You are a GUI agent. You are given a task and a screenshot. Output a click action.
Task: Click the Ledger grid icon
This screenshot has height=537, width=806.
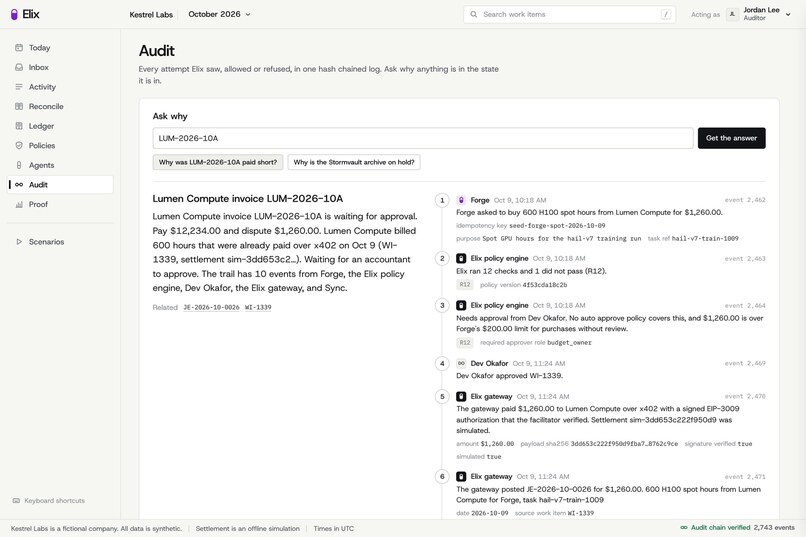pyautogui.click(x=19, y=126)
